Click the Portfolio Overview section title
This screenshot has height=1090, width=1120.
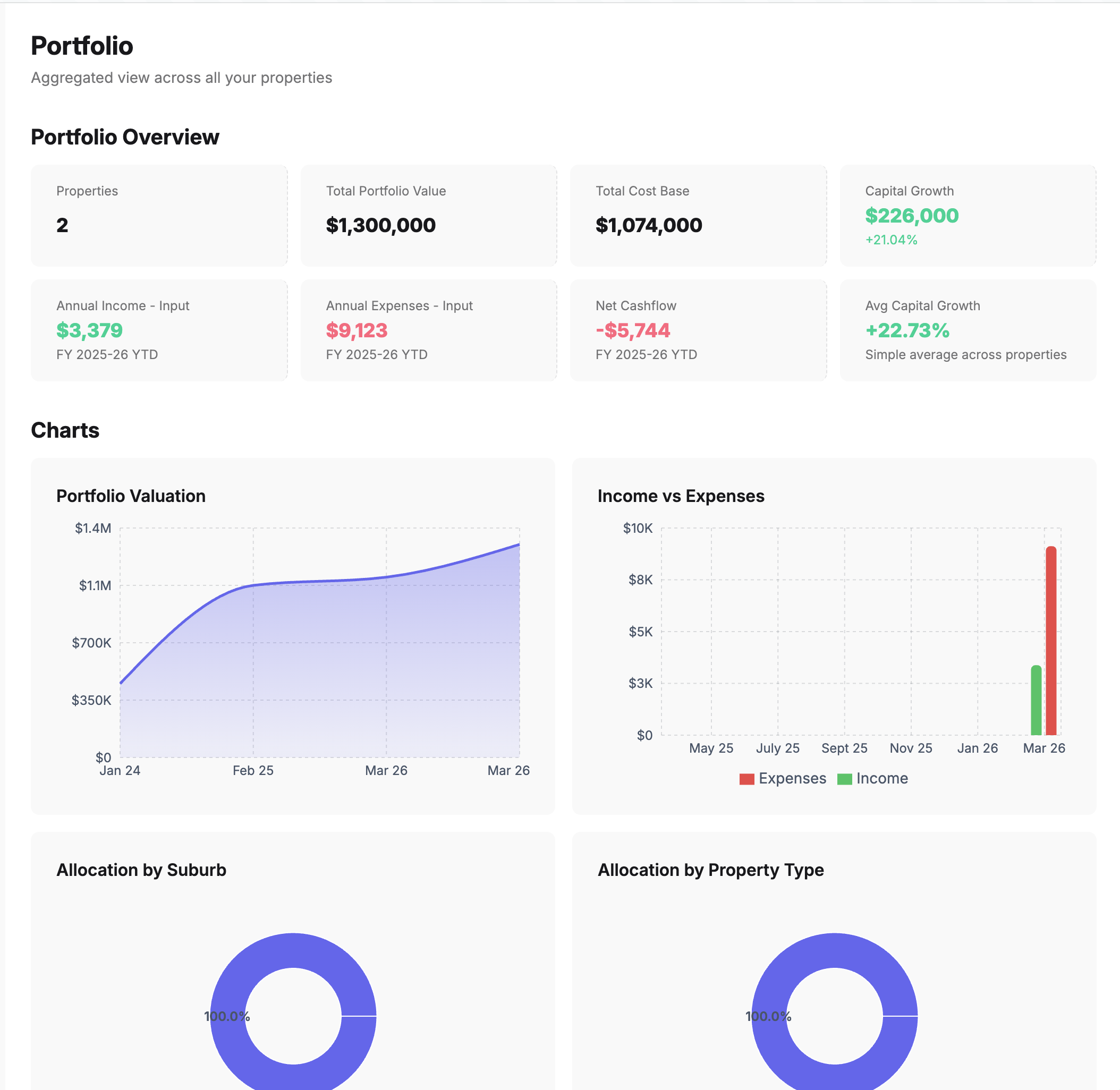click(125, 137)
